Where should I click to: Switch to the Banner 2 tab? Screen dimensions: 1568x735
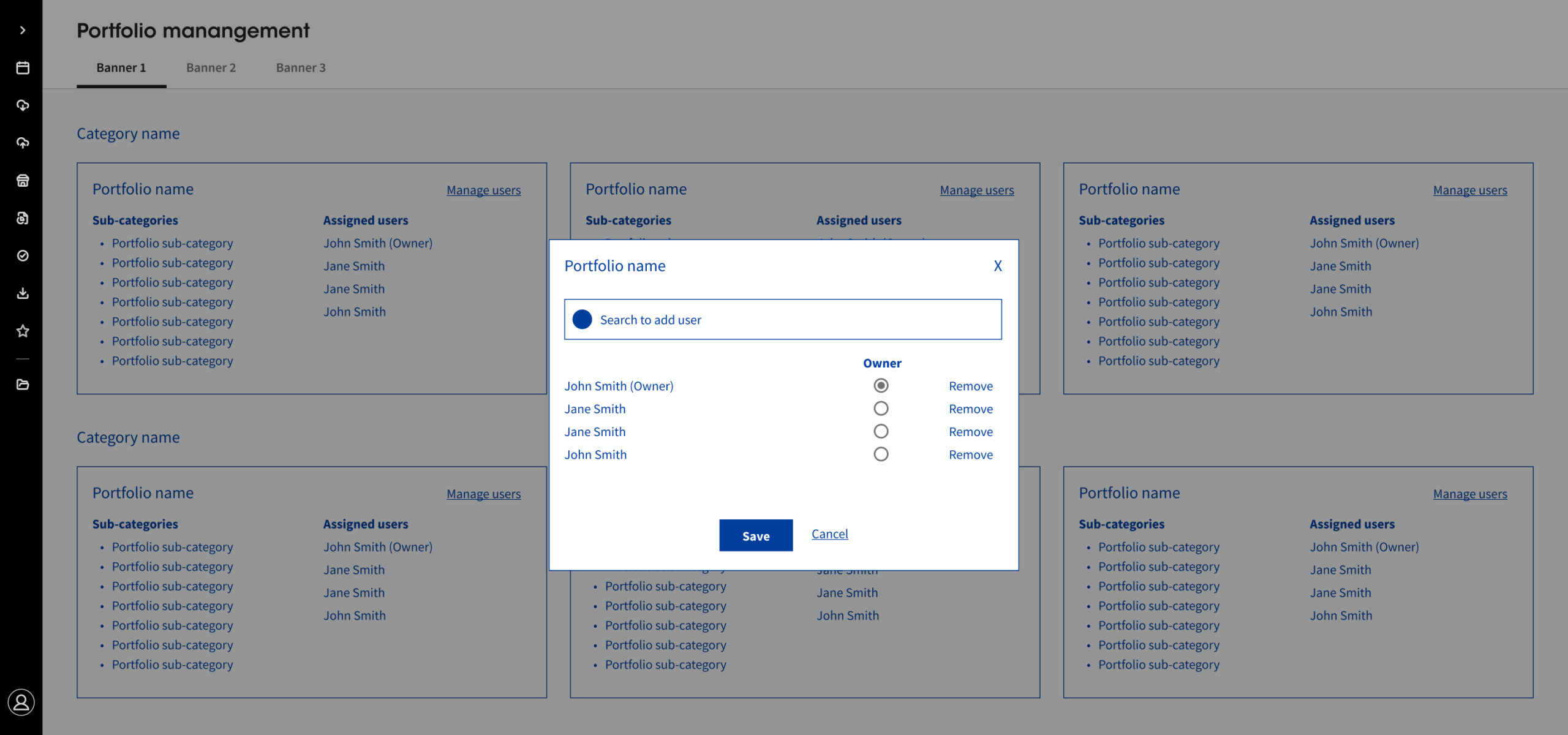tap(211, 68)
